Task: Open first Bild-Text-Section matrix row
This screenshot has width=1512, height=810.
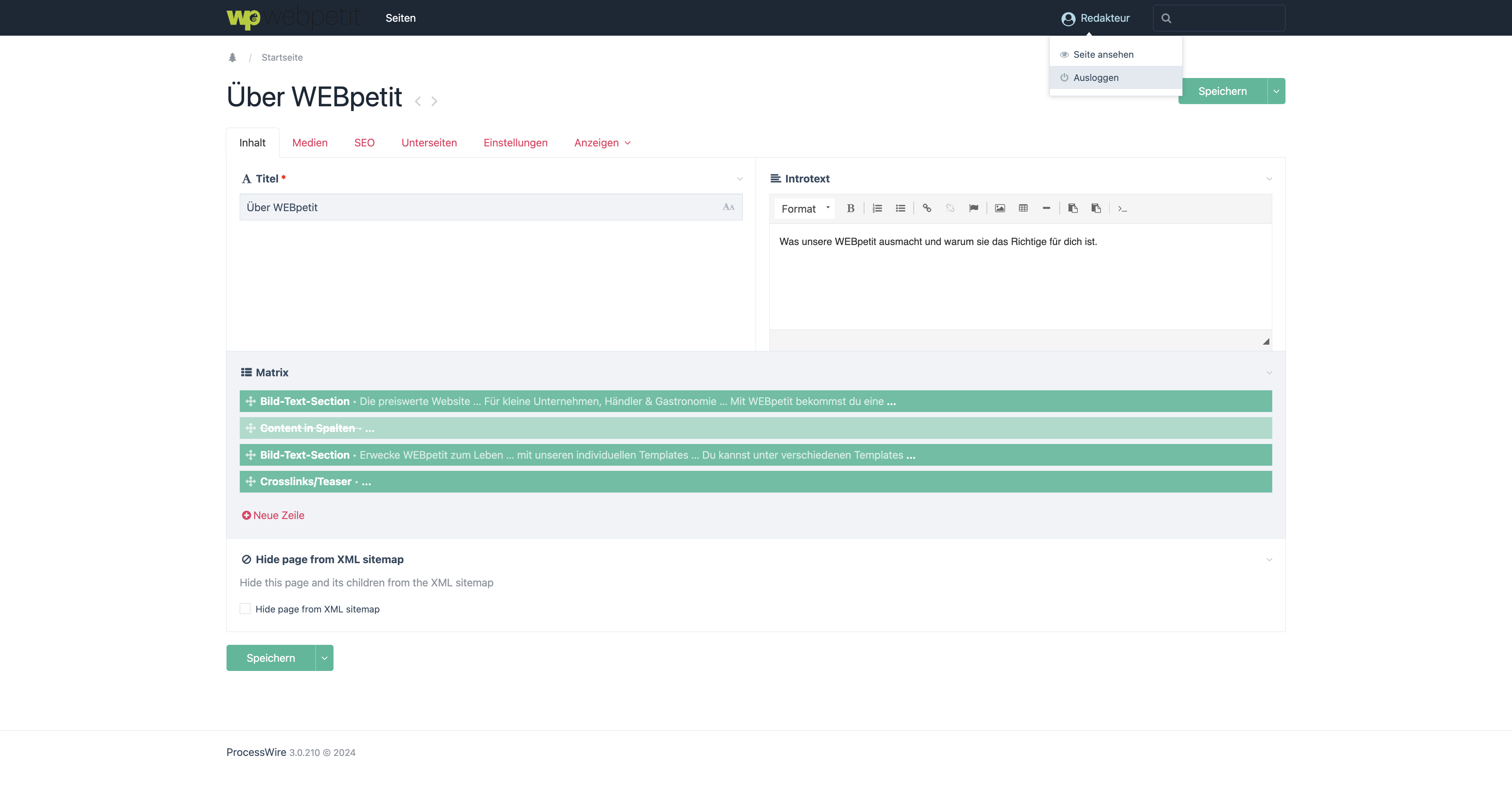Action: pos(756,401)
